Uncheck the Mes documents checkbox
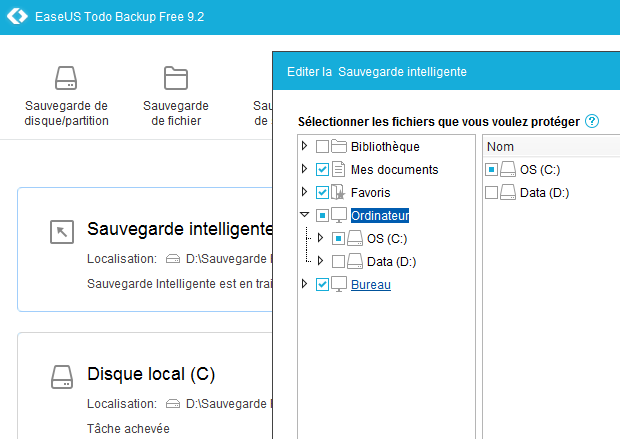This screenshot has width=620, height=439. click(322, 169)
